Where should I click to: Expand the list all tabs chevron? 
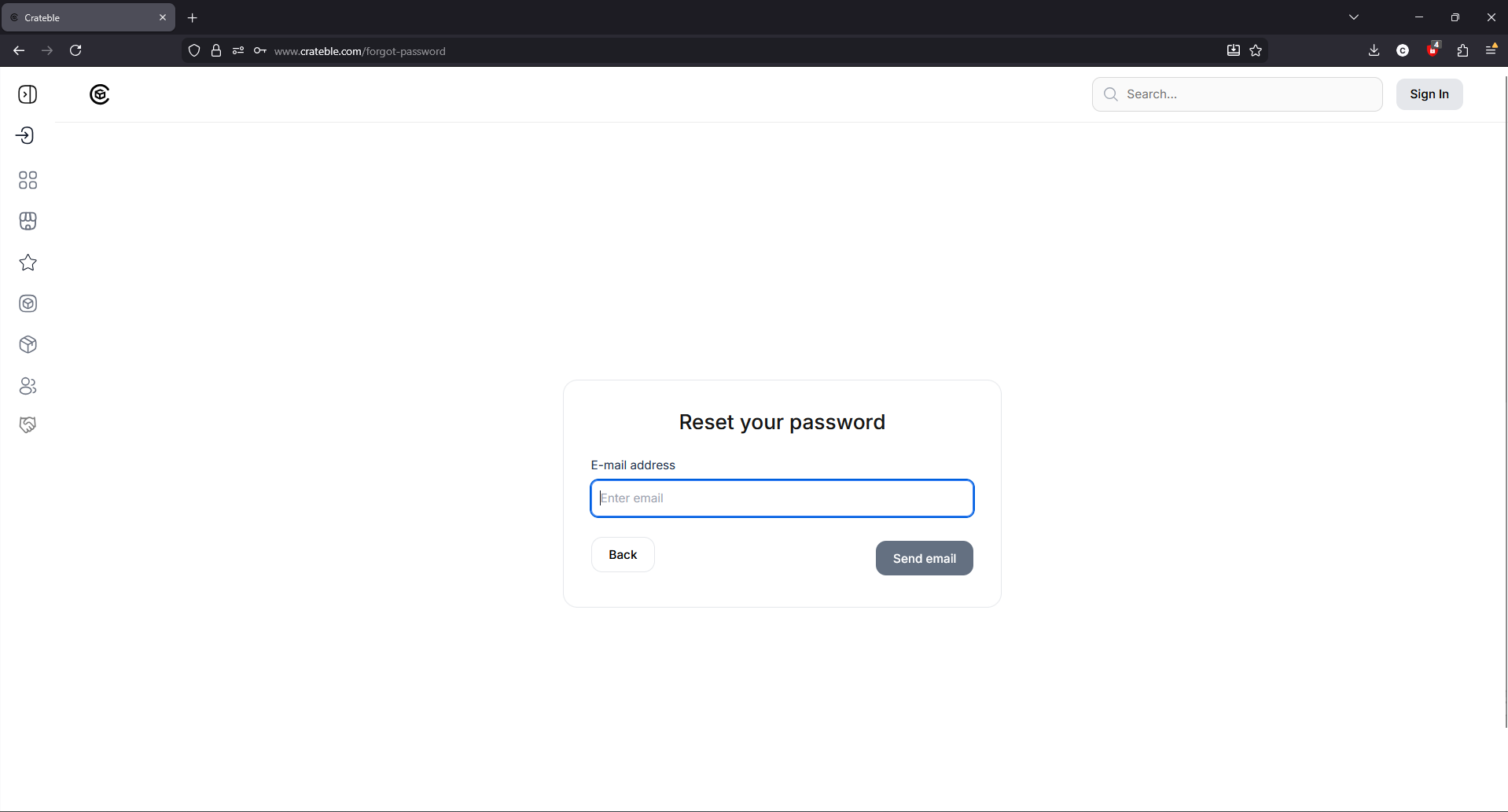[1354, 17]
